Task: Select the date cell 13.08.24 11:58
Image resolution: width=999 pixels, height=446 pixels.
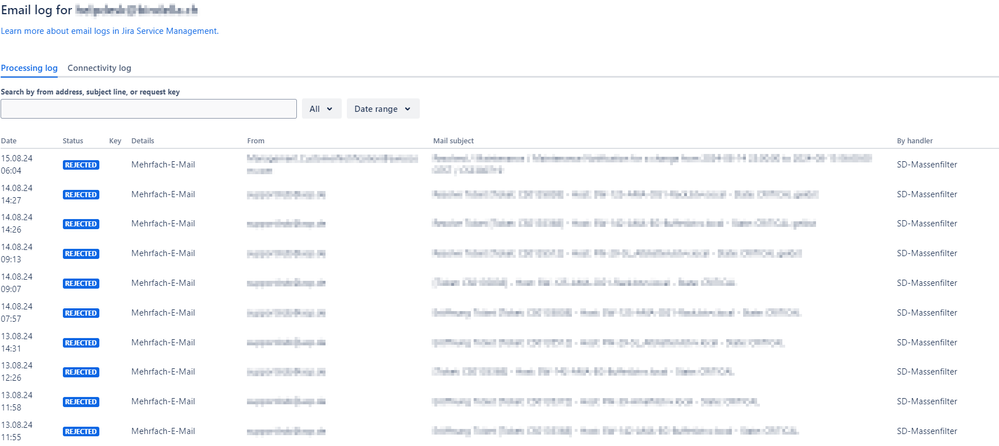Action: [x=16, y=401]
